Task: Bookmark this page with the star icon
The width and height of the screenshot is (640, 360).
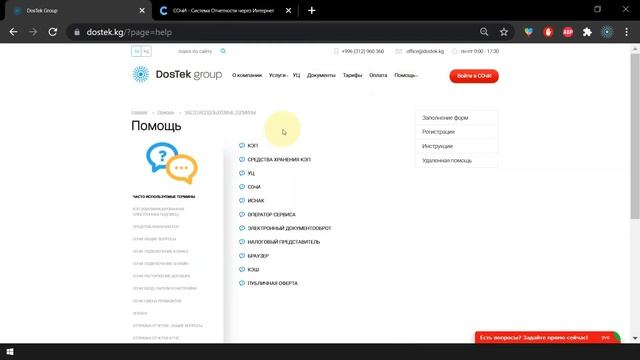Action: pos(504,32)
